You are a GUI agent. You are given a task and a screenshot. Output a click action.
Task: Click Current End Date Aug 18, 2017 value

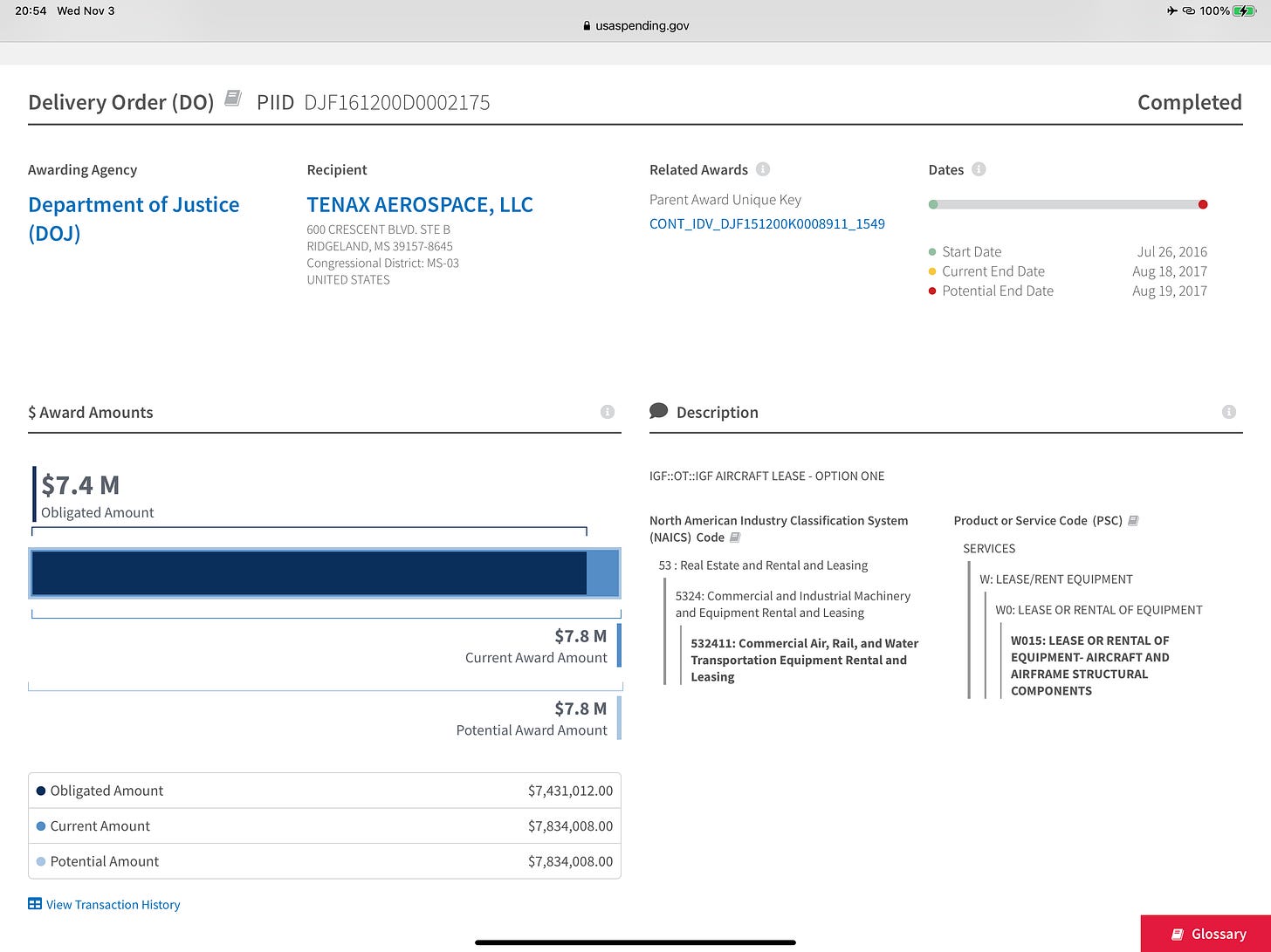pyautogui.click(x=1170, y=271)
